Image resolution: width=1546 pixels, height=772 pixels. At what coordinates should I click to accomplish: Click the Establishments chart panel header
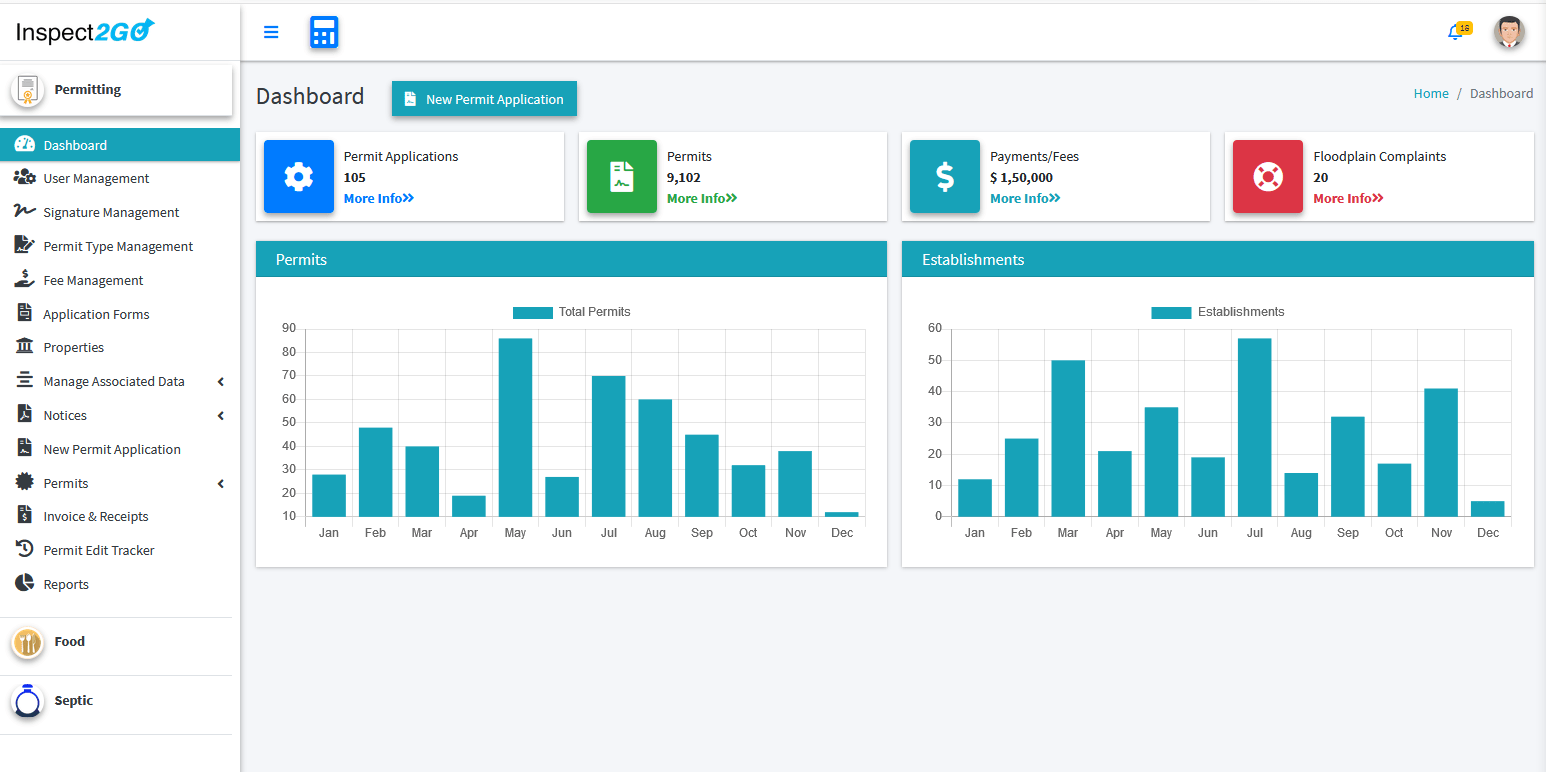point(1218,259)
